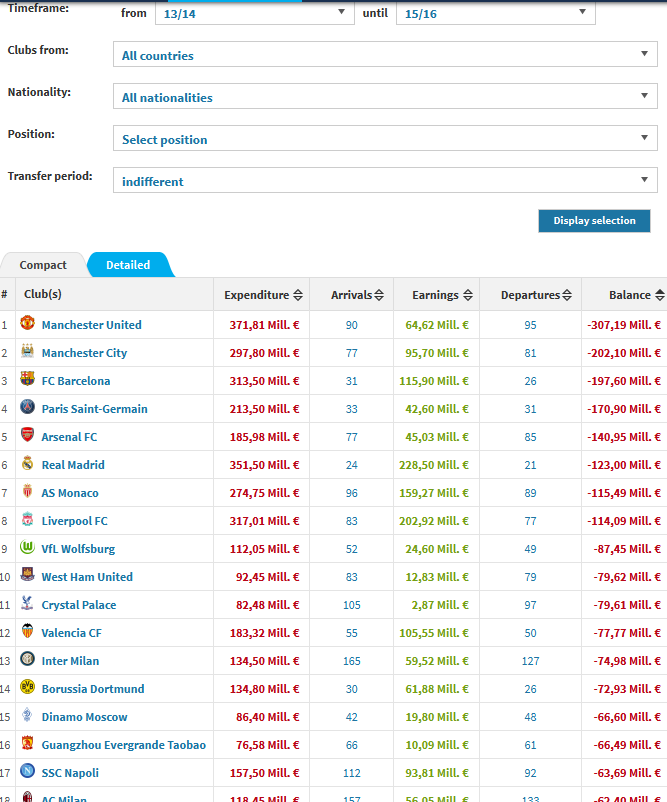Click Real Madrid expenditure 351,50 Mill. €
This screenshot has height=802, width=667.
click(264, 465)
